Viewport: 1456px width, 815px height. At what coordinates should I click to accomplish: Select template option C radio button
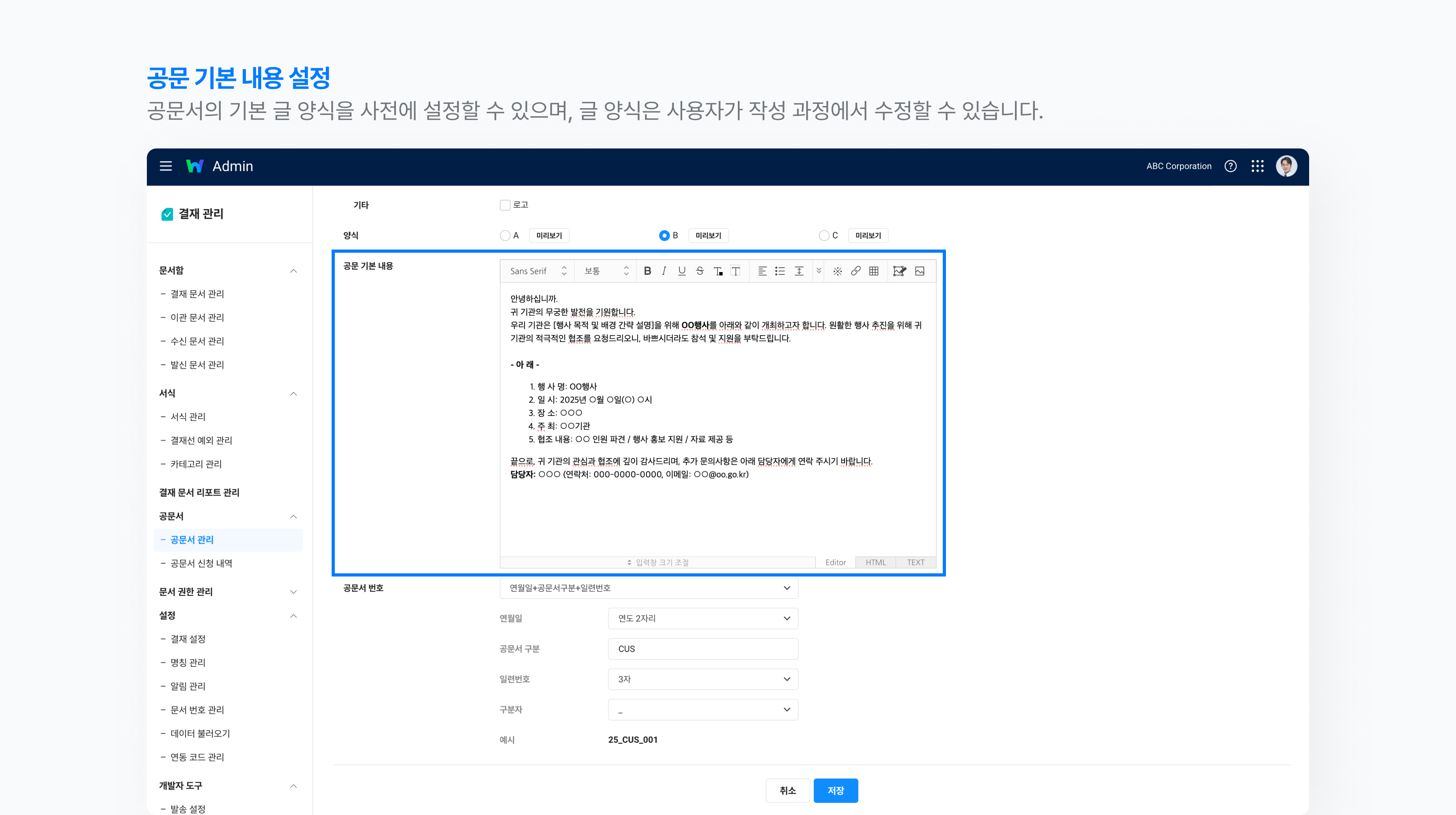824,236
